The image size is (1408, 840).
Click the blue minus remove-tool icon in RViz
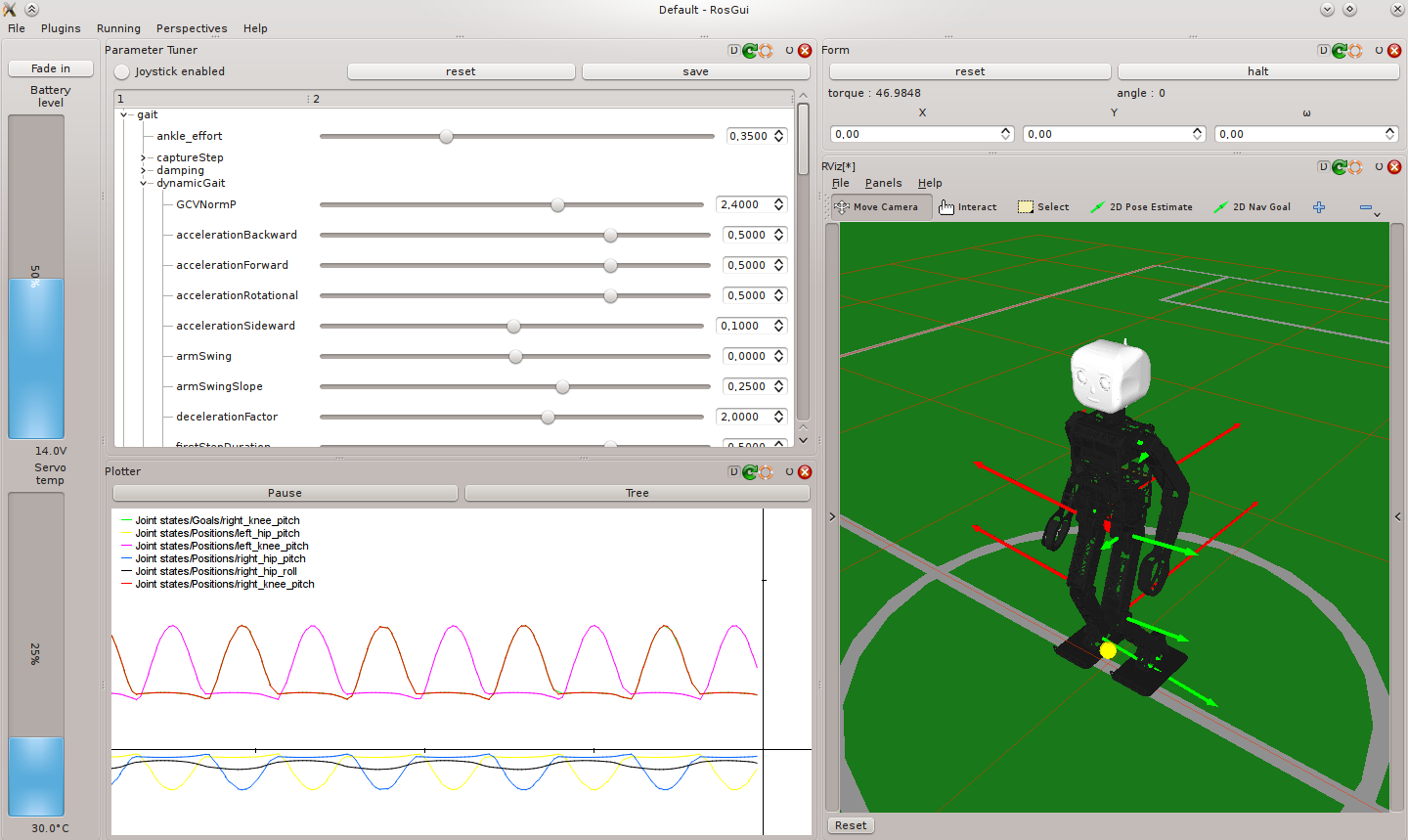tap(1366, 207)
